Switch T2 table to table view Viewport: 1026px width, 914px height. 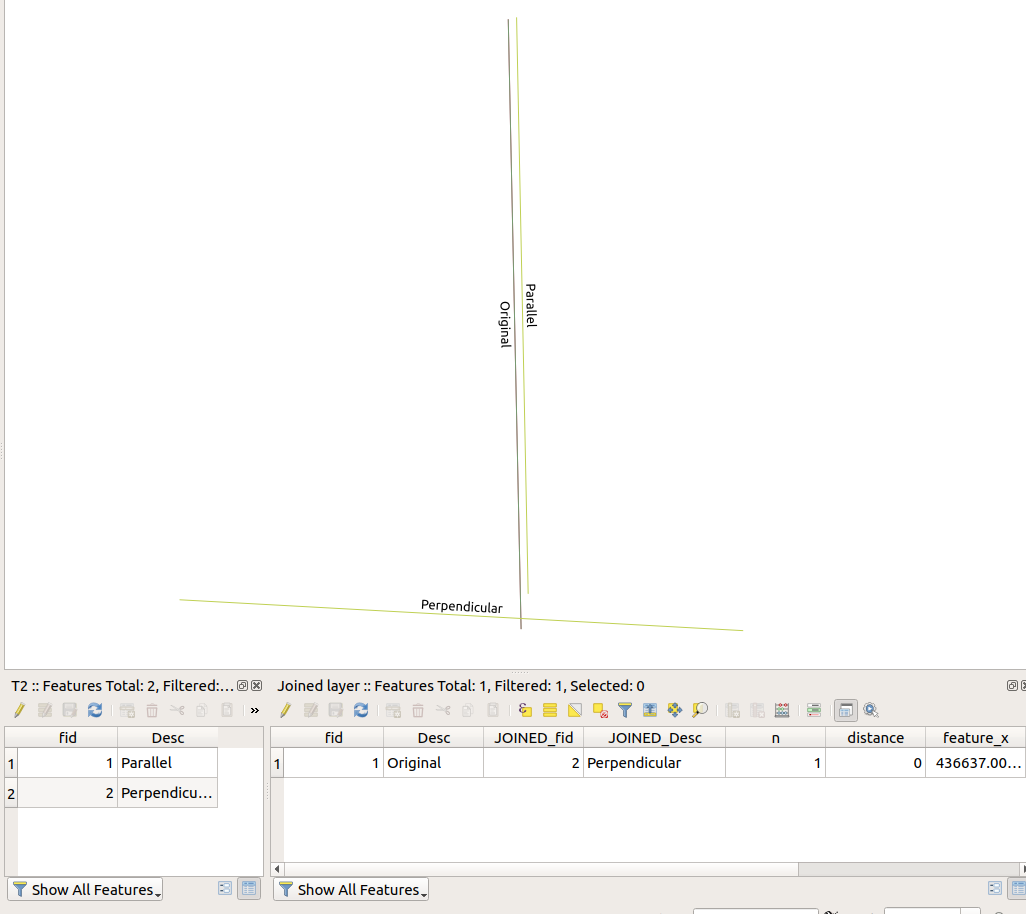click(249, 888)
